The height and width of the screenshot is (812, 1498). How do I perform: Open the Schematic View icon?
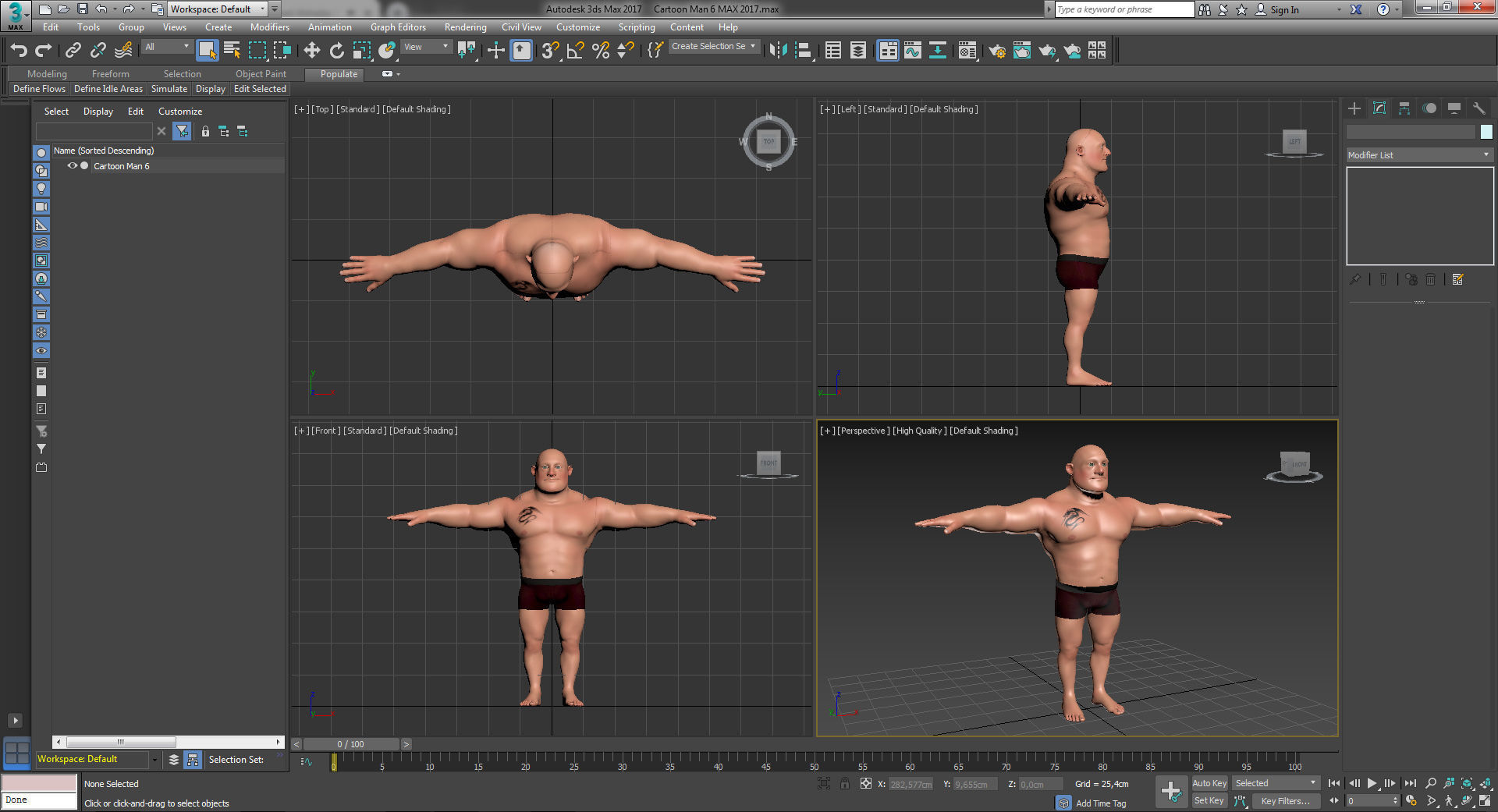pyautogui.click(x=938, y=51)
